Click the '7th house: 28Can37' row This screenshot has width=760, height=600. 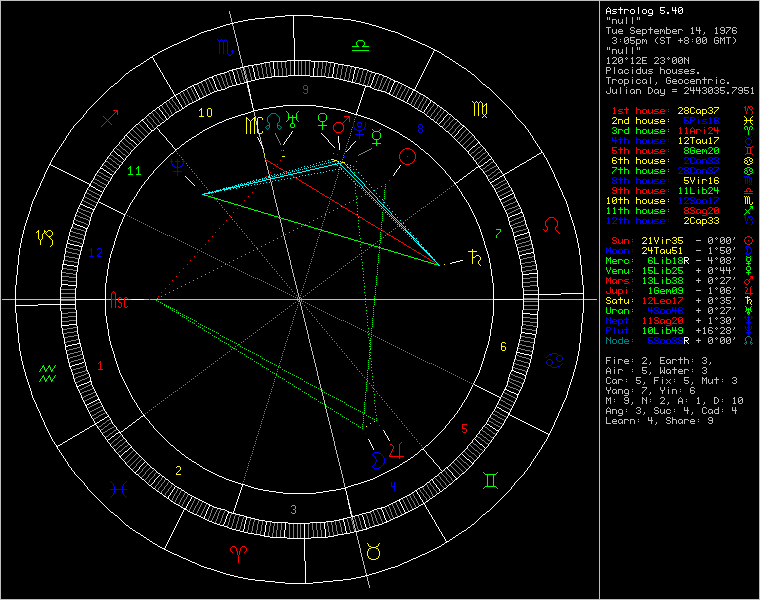[681, 171]
